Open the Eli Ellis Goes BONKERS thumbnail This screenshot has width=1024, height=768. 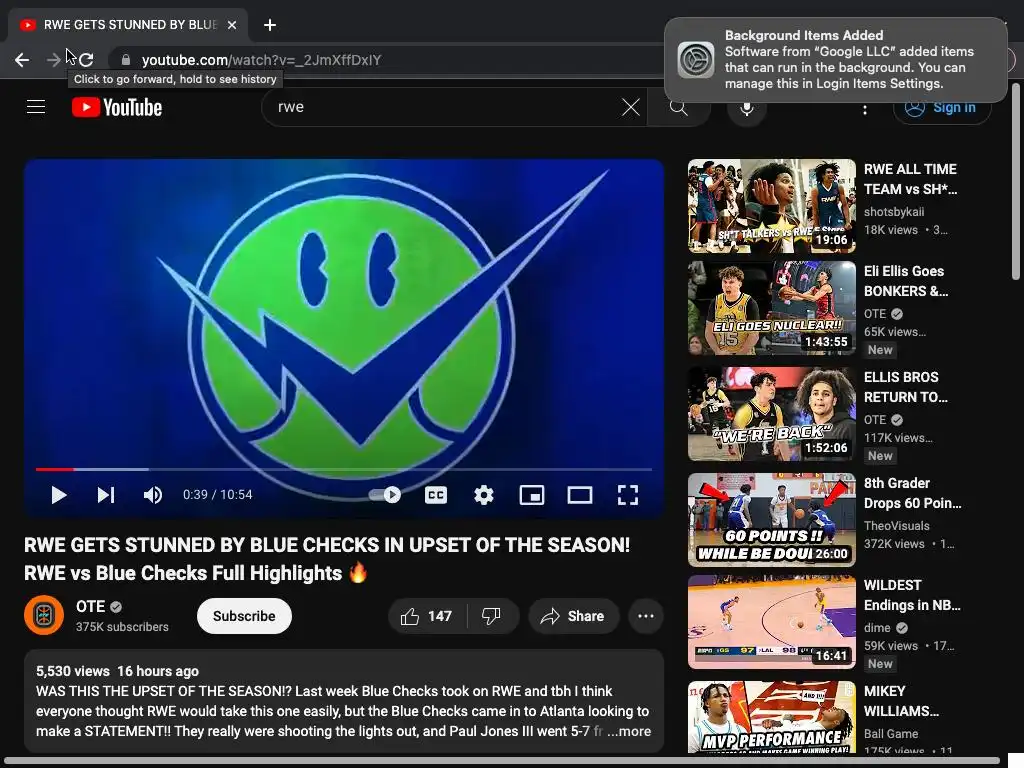(x=771, y=308)
